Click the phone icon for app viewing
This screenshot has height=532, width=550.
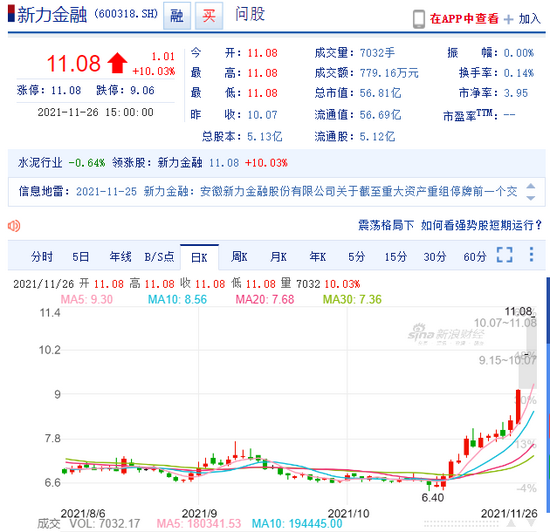point(418,19)
